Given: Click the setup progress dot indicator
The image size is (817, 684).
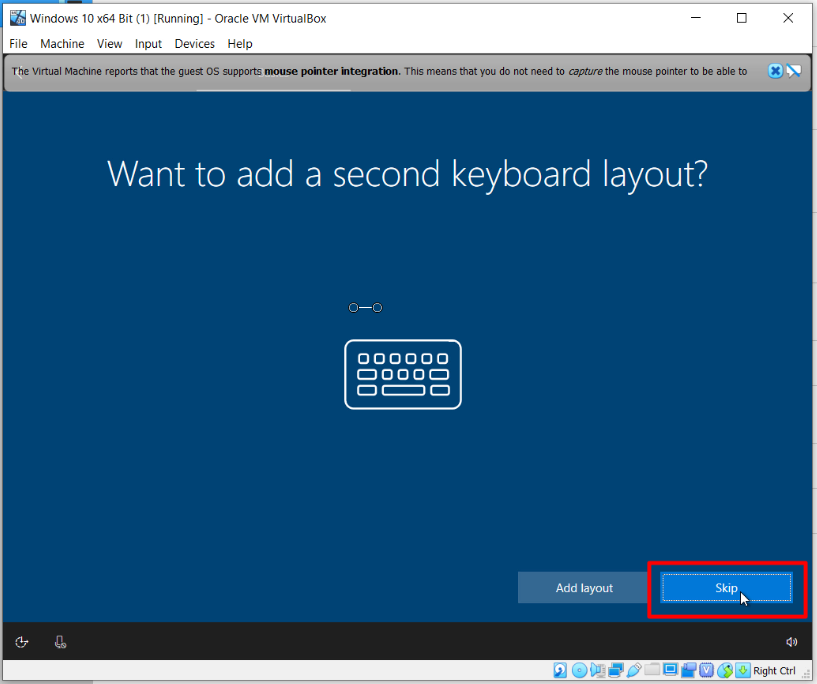Looking at the screenshot, I should click(365, 307).
